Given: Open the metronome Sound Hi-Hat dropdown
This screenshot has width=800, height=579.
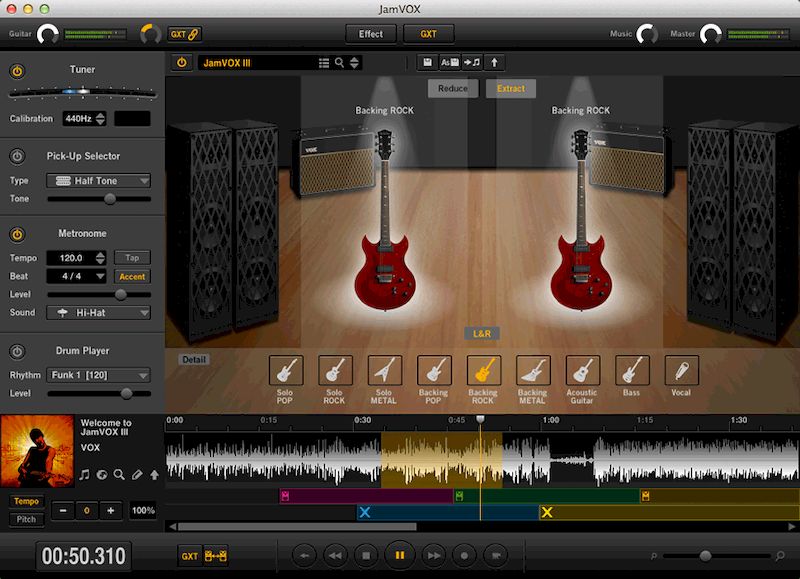Looking at the screenshot, I should click(x=97, y=312).
